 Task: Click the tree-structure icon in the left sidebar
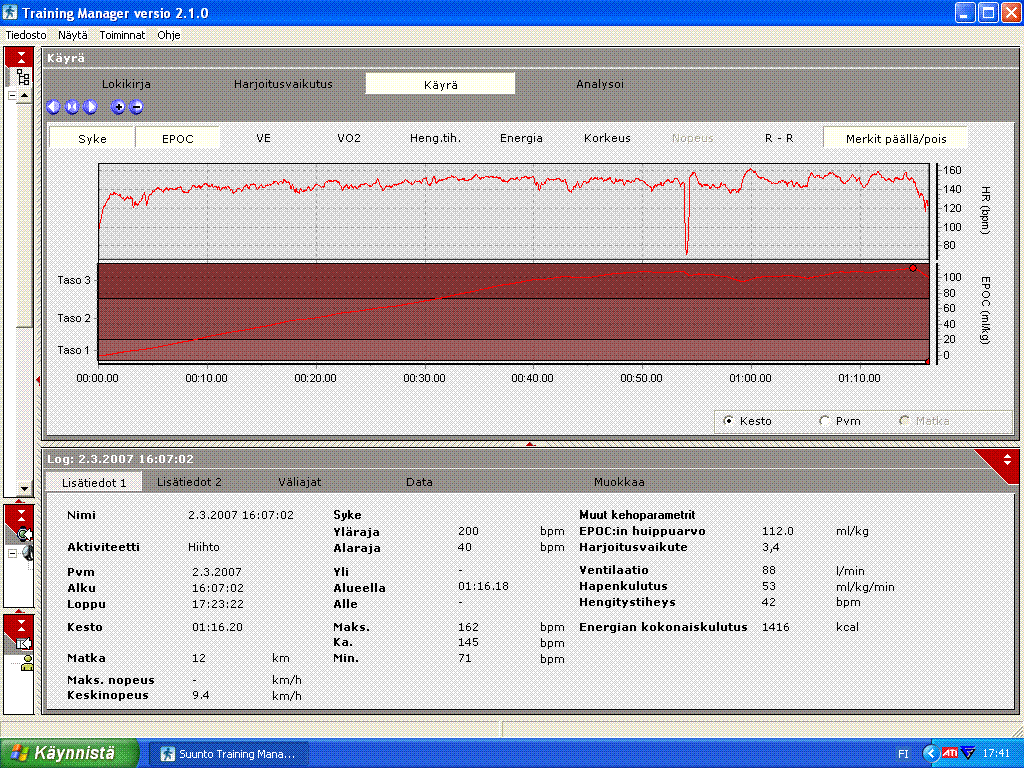22,76
